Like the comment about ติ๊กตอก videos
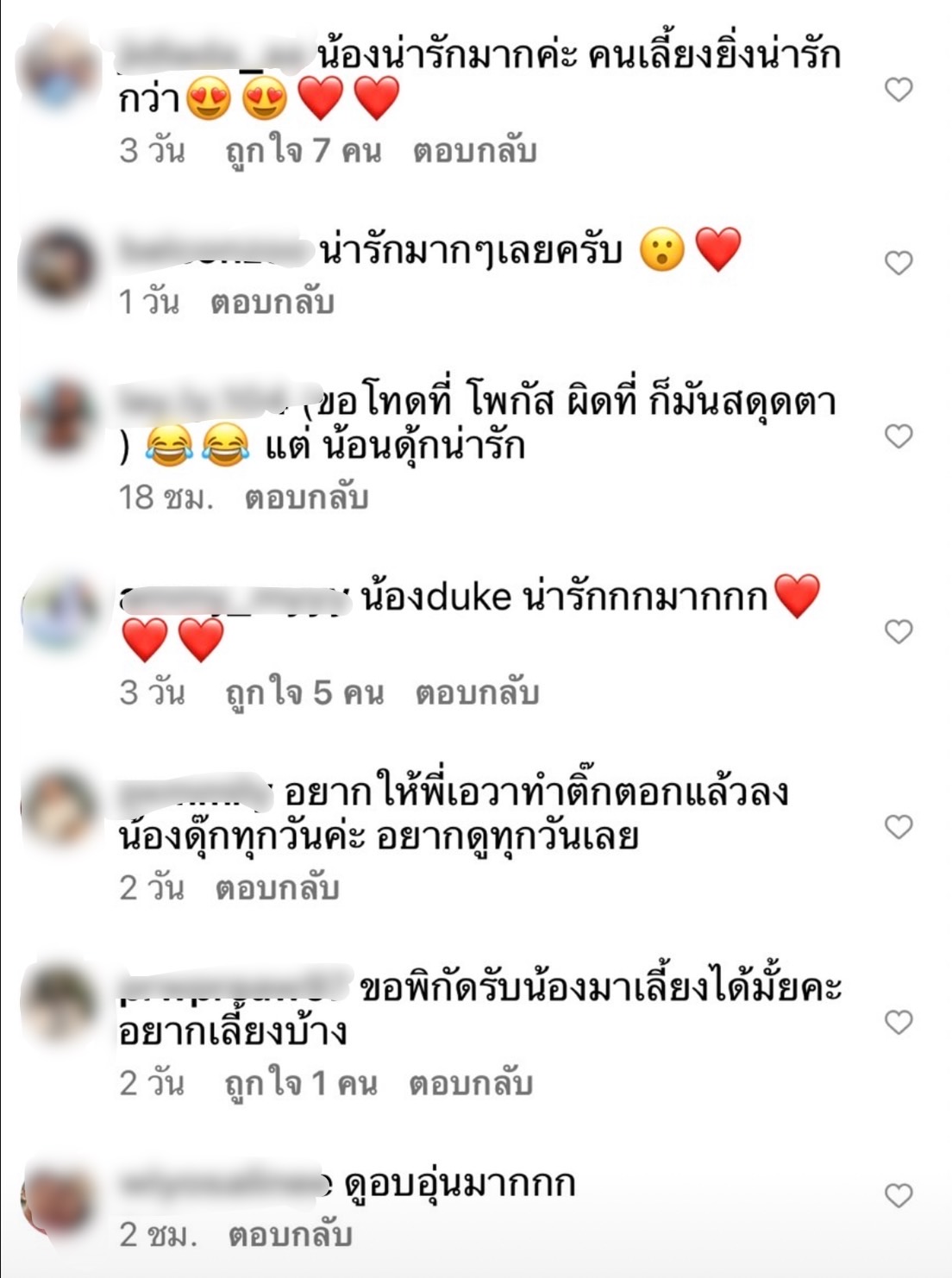 899,826
